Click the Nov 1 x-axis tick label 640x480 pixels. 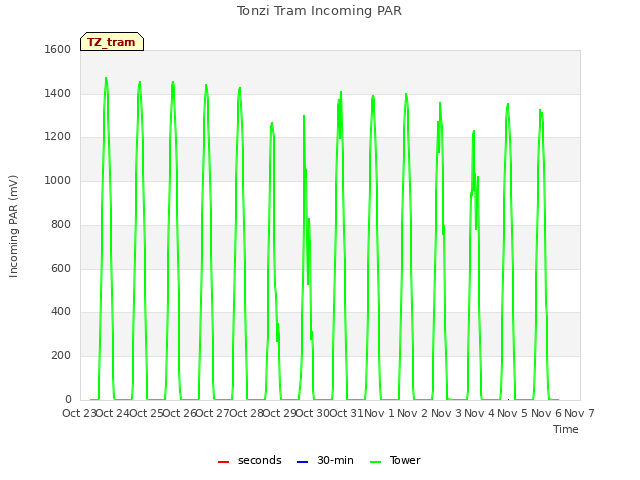pyautogui.click(x=379, y=413)
